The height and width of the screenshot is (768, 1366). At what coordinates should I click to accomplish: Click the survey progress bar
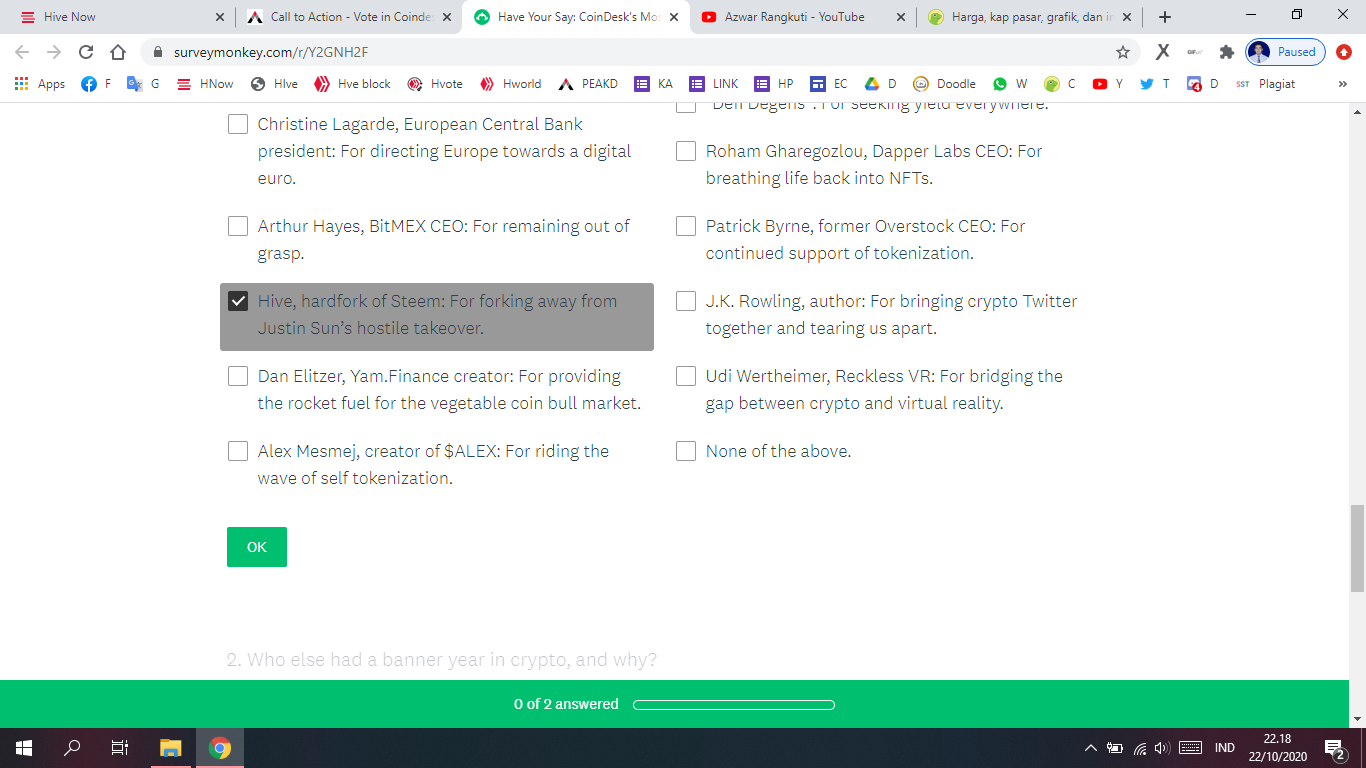[x=734, y=704]
